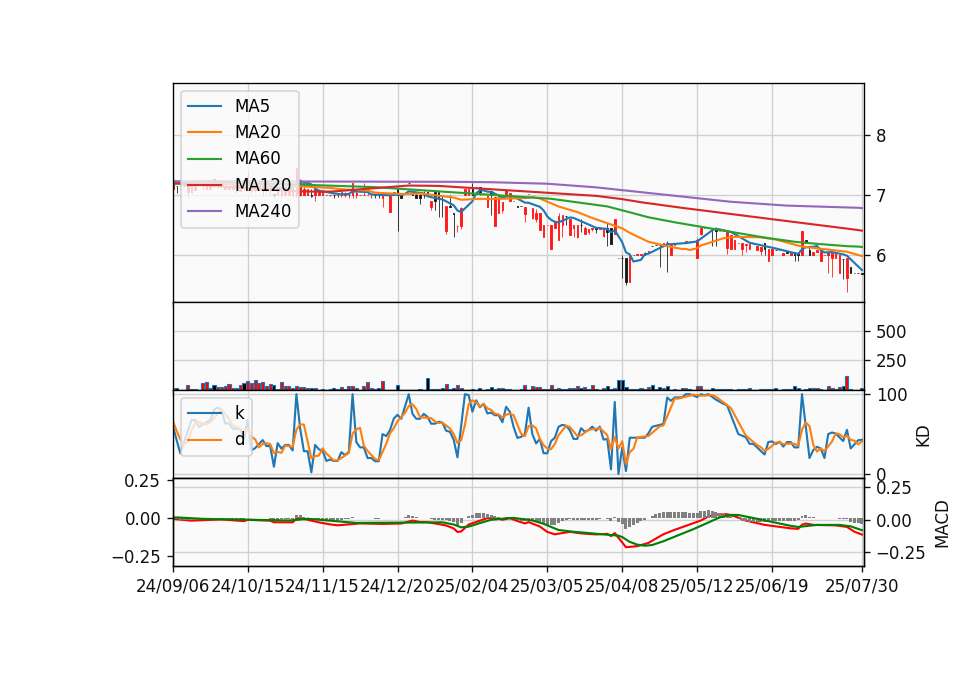Click the MA20 legend label
960x690 pixels.
tap(257, 132)
